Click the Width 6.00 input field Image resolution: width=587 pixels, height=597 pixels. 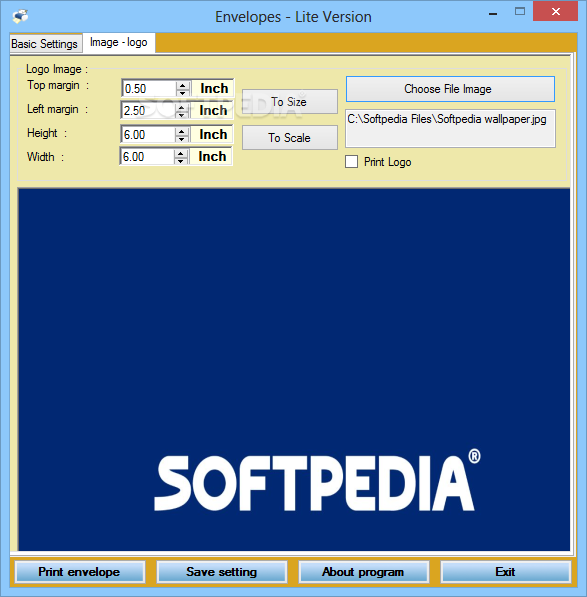click(x=147, y=156)
